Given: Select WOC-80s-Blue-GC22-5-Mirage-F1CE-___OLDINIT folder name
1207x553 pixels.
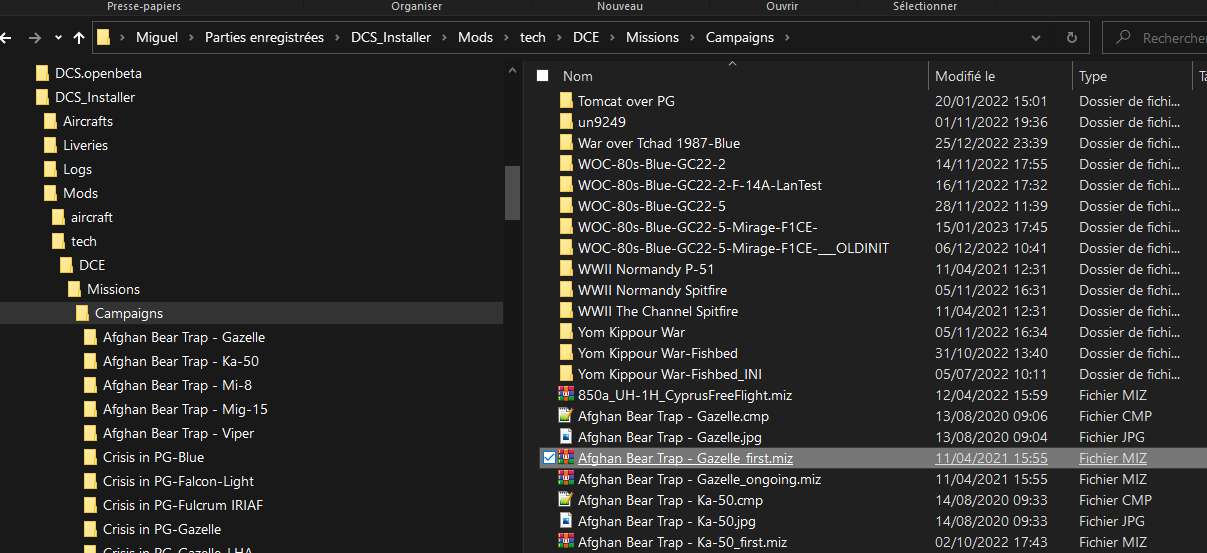Looking at the screenshot, I should point(733,248).
